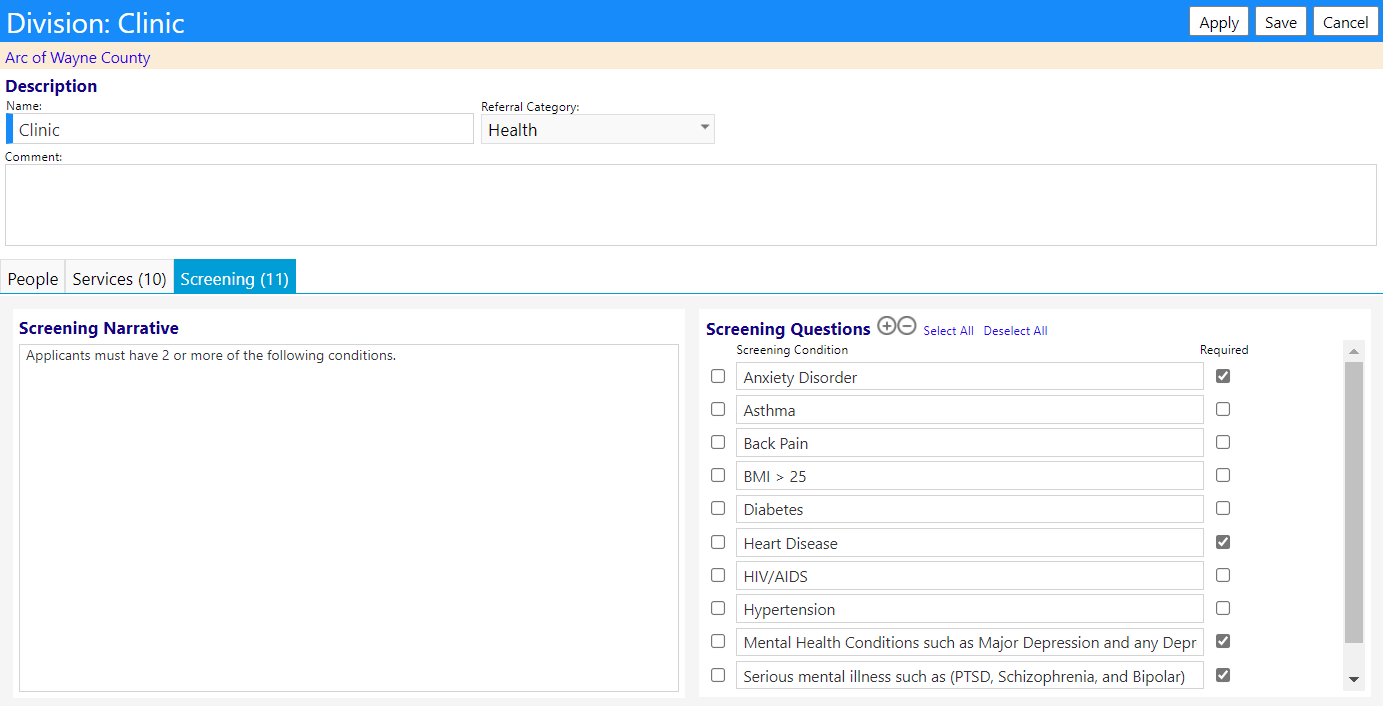Mark HIV/AIDS as Required
Screen dimensions: 1383x706
click(1223, 575)
